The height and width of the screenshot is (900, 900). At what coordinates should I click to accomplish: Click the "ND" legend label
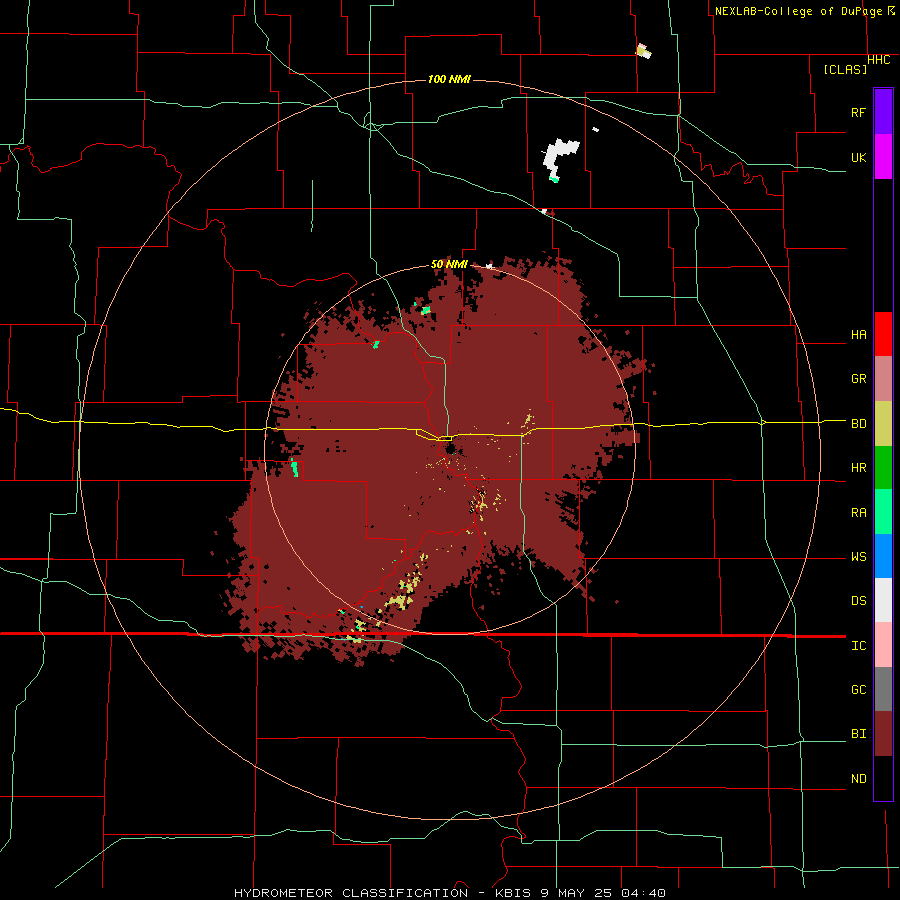point(858,779)
